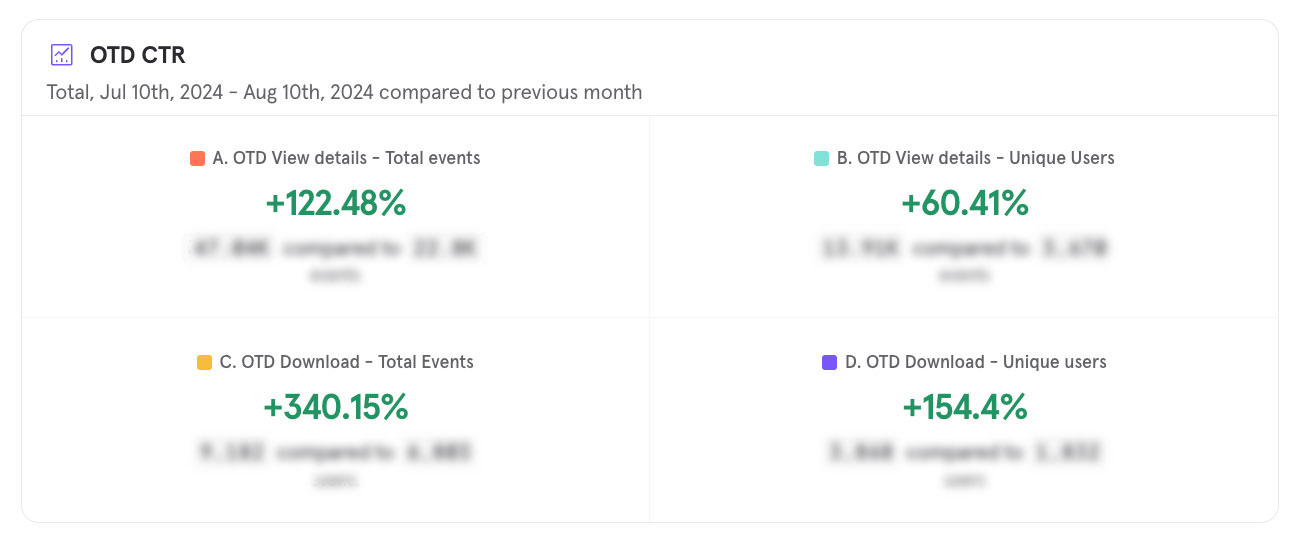
Task: Click blurred comparison text under +60.41%
Action: (x=964, y=248)
